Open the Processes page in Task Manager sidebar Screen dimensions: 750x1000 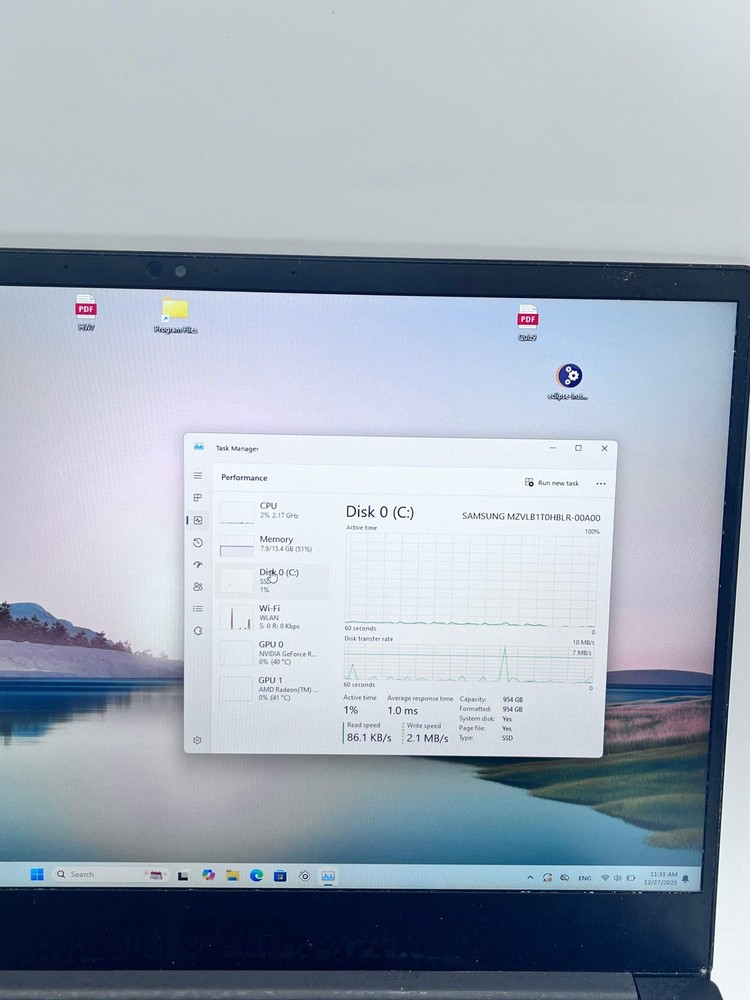click(198, 498)
